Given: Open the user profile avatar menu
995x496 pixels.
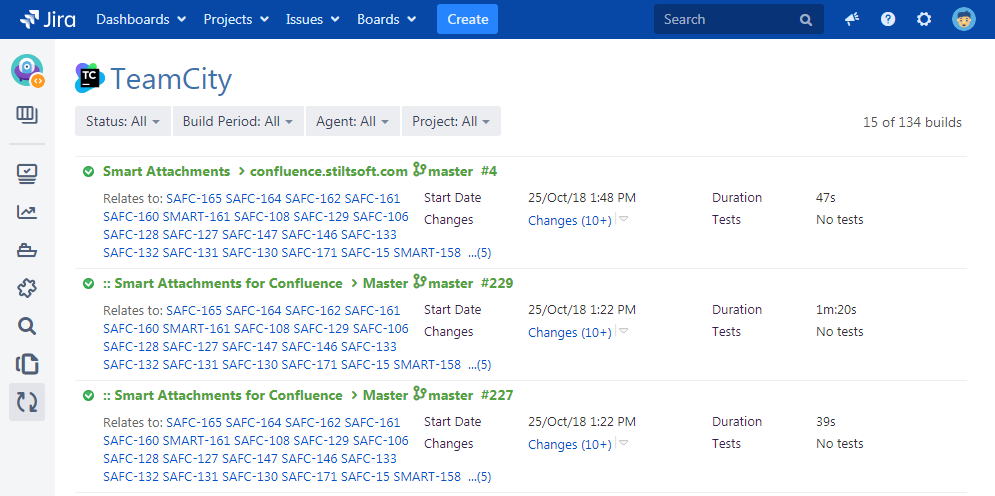Looking at the screenshot, I should pos(963,19).
